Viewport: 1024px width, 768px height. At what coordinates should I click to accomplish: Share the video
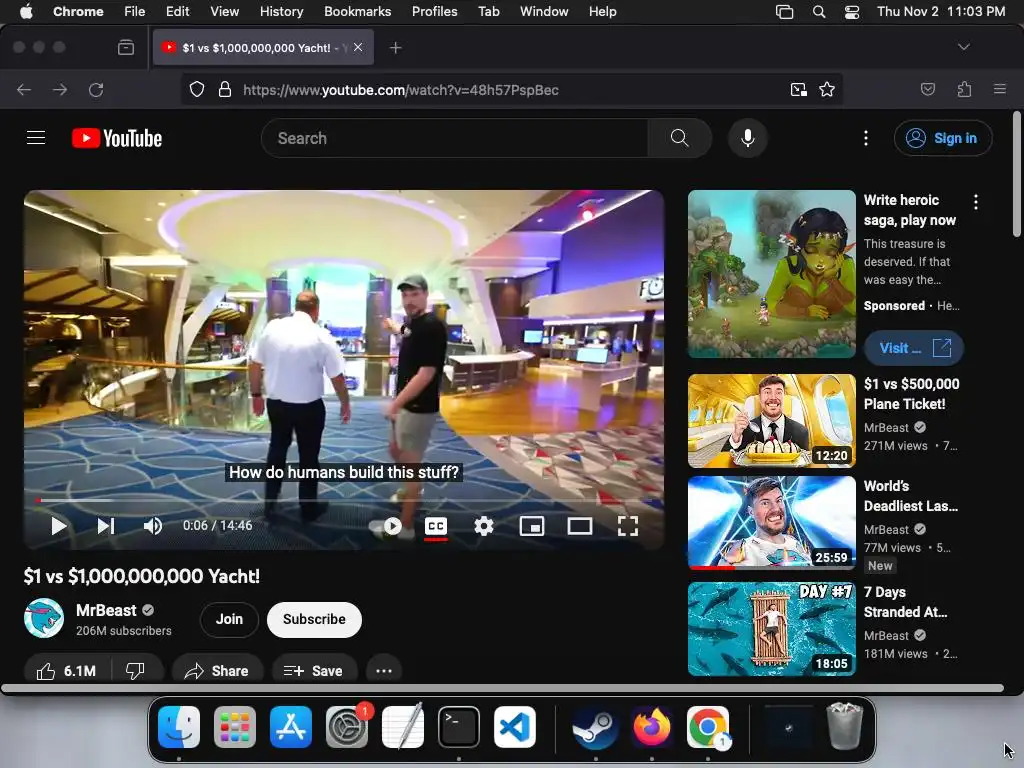(x=217, y=671)
